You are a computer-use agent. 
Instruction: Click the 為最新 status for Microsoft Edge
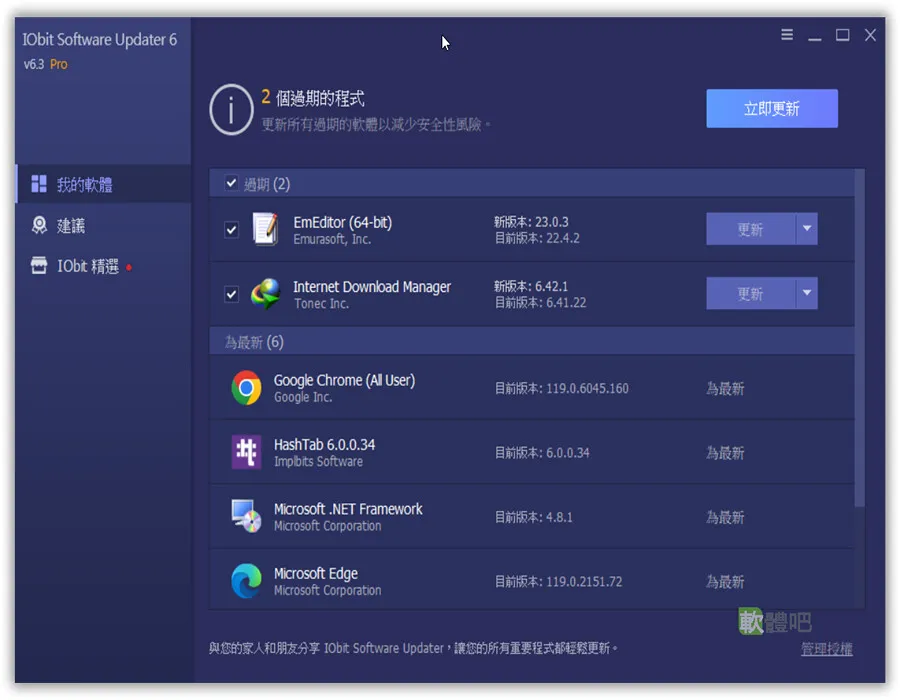(725, 581)
